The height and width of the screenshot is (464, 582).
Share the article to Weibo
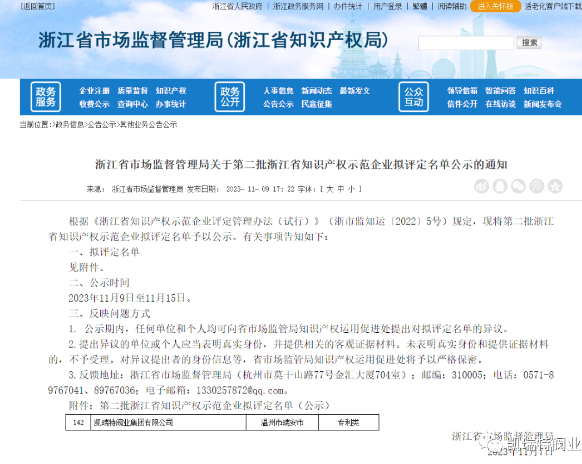(x=481, y=186)
